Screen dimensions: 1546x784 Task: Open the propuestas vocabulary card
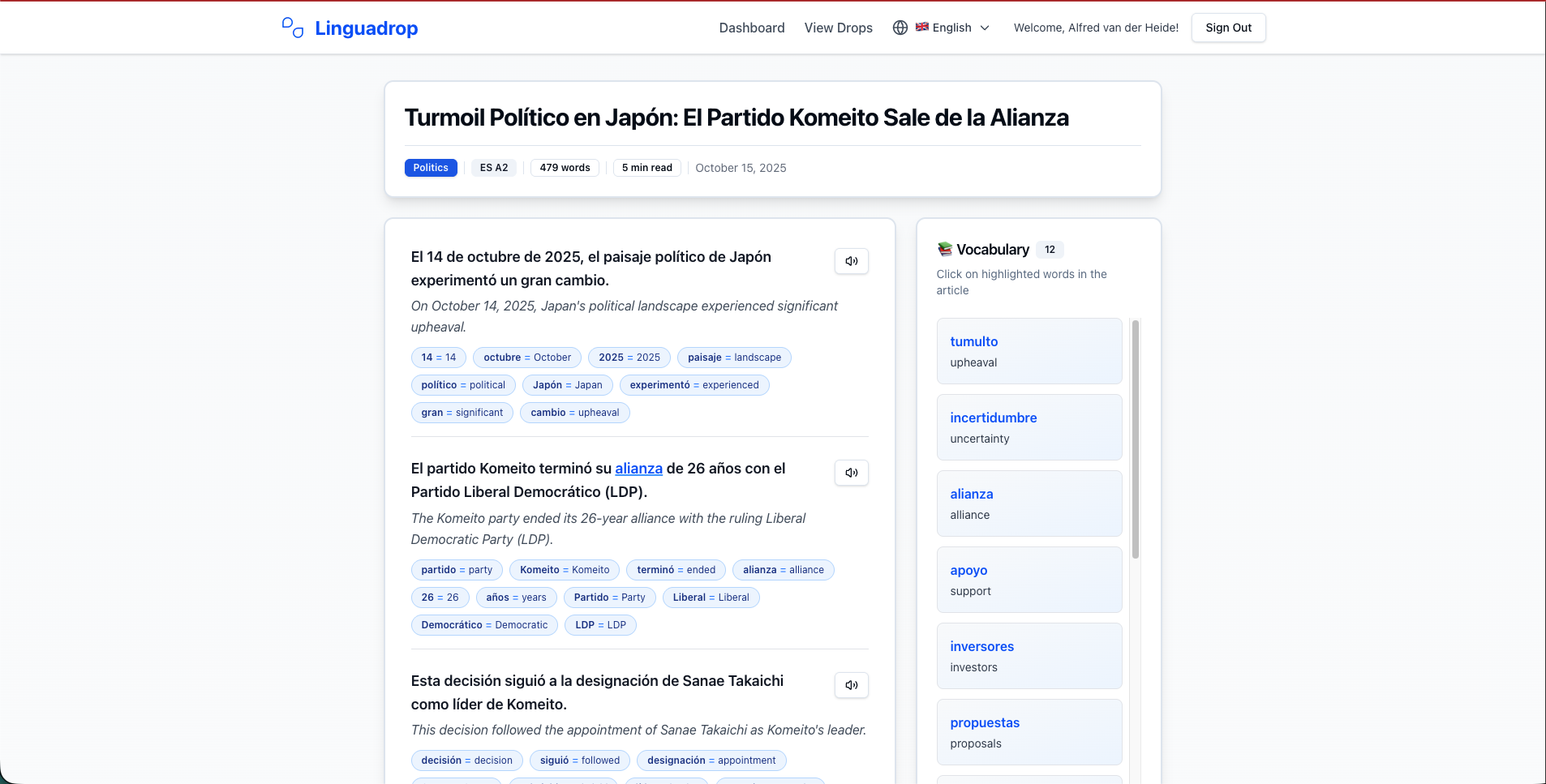click(1029, 732)
